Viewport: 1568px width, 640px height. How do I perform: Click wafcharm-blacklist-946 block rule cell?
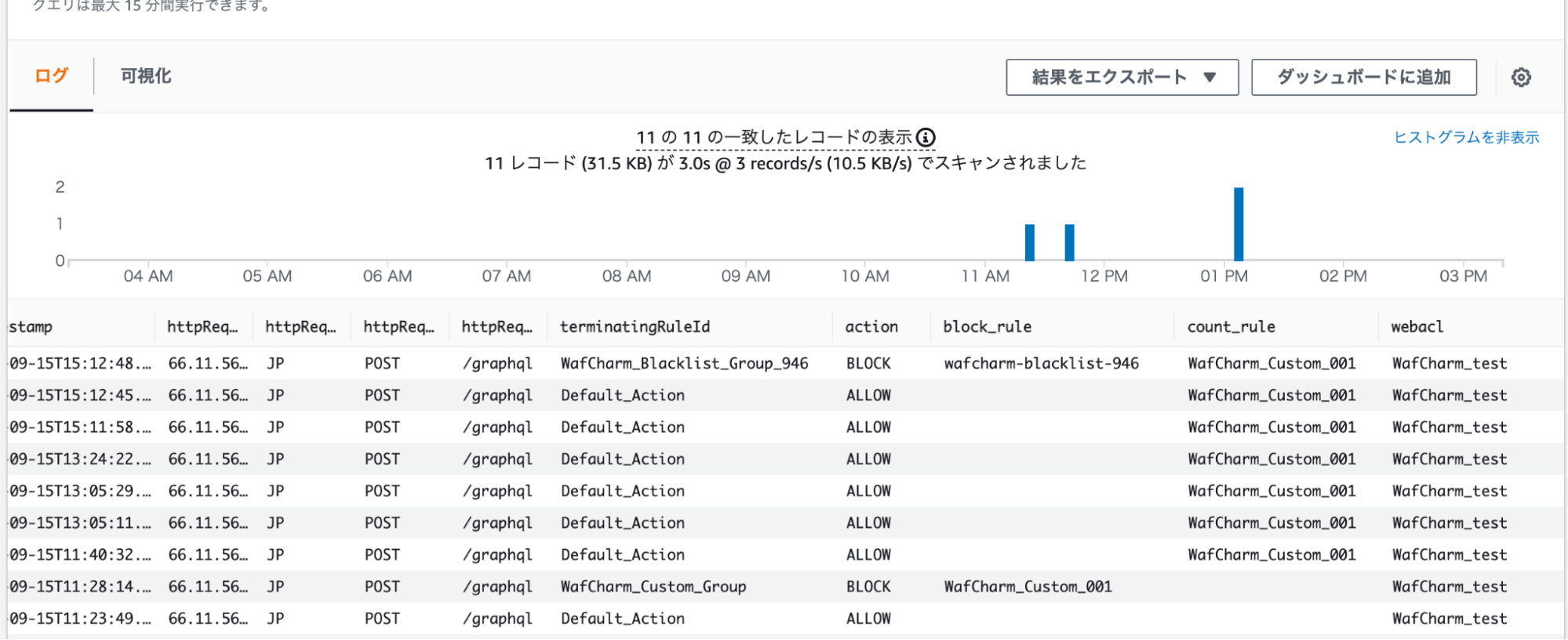coord(1042,363)
